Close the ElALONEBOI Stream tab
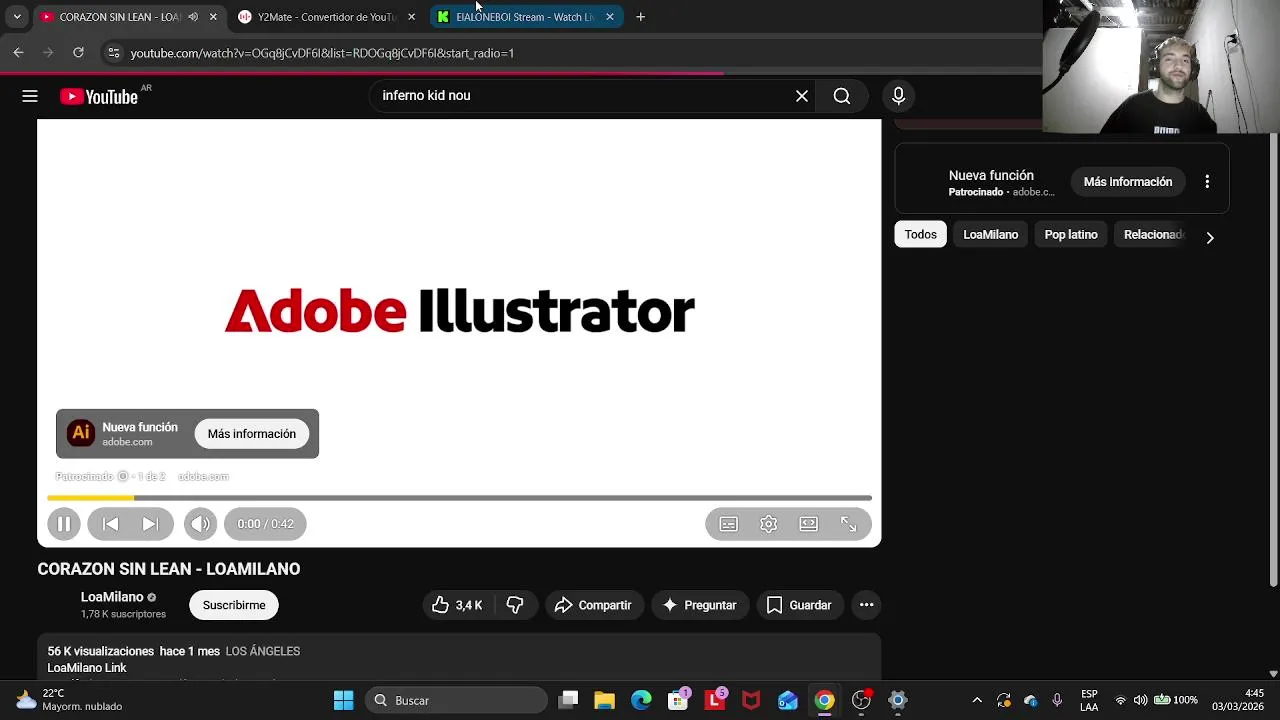 click(x=610, y=17)
